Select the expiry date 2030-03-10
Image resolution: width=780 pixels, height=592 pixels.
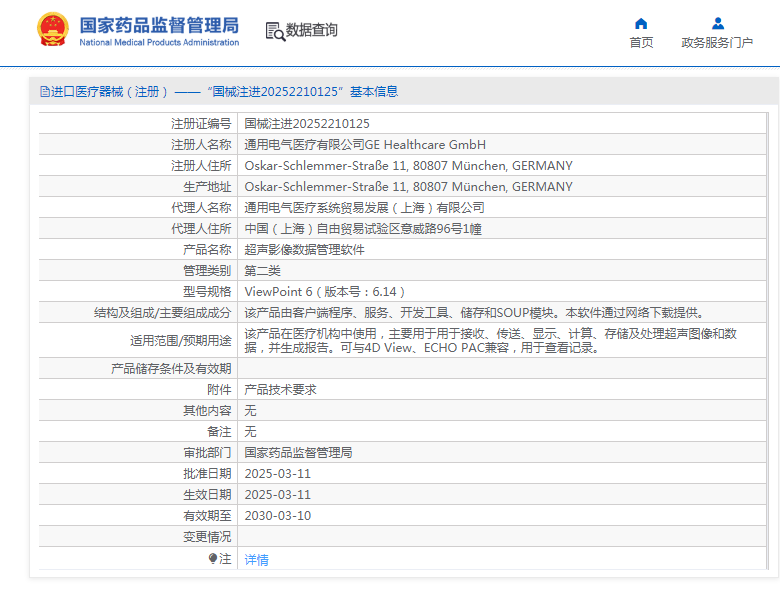(278, 516)
